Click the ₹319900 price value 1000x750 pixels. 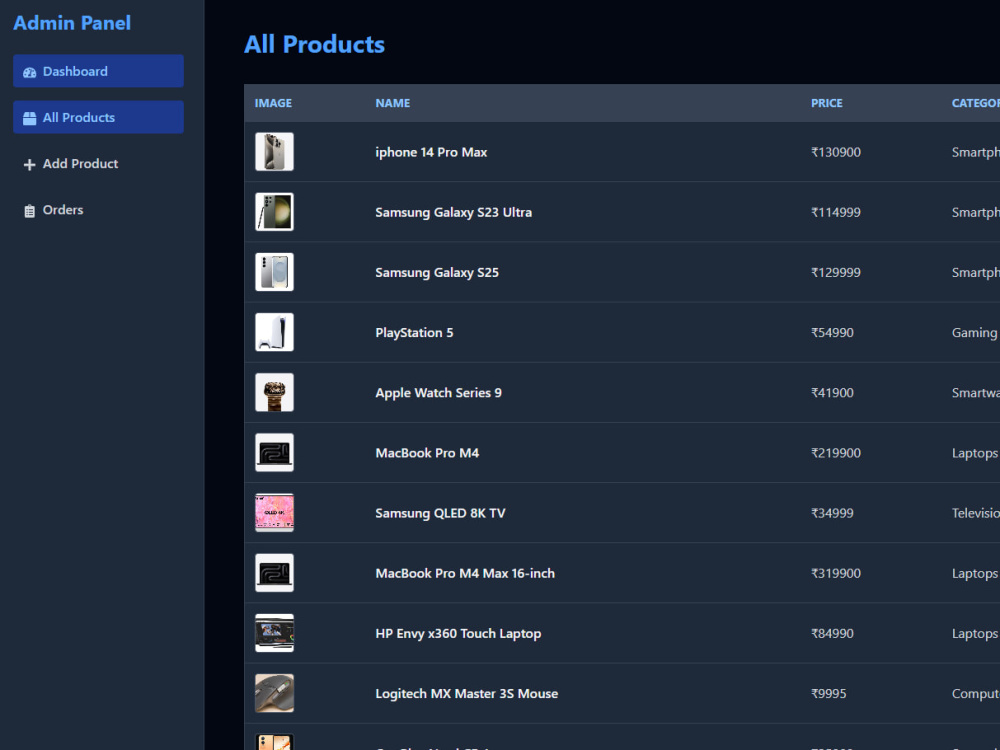[835, 573]
